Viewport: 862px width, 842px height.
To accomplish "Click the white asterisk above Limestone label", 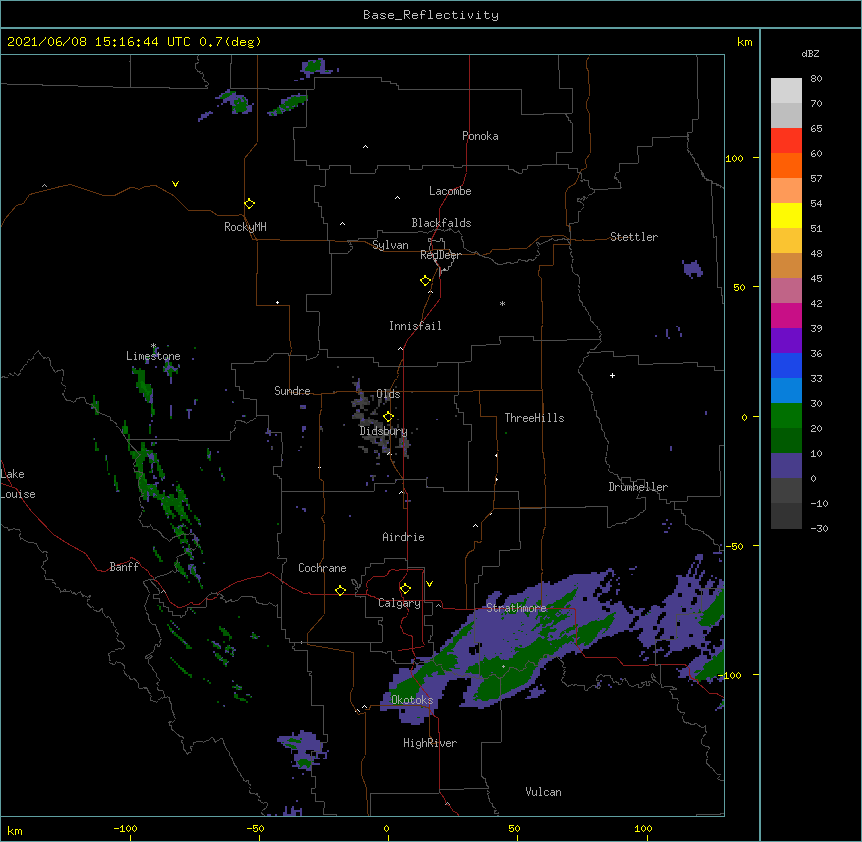I will point(153,346).
